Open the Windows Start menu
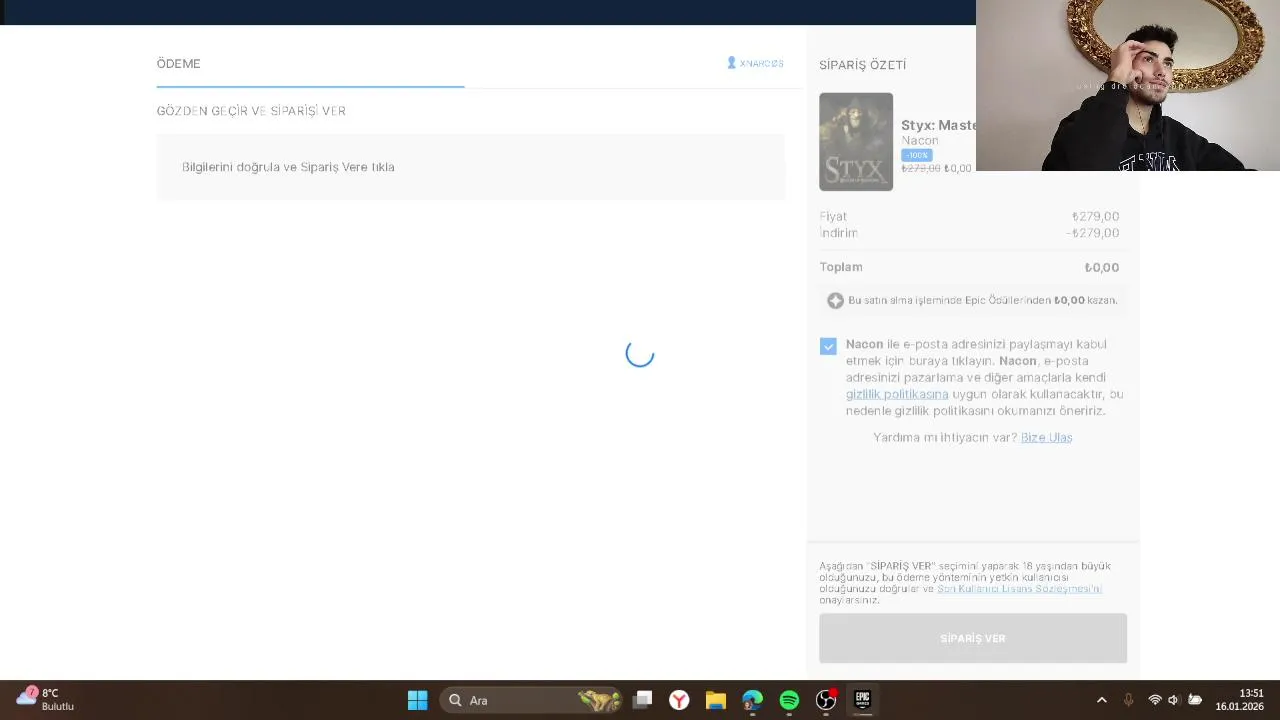The image size is (1280, 720). tap(418, 700)
